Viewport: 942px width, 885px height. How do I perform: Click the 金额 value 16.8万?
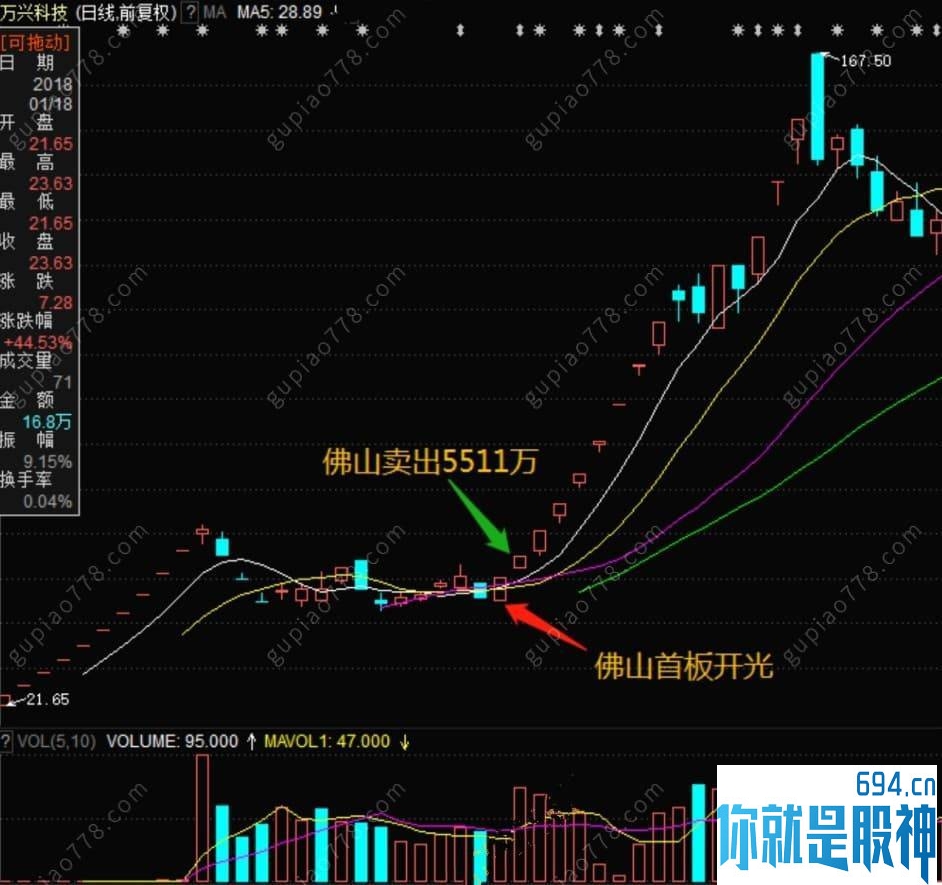coord(47,422)
